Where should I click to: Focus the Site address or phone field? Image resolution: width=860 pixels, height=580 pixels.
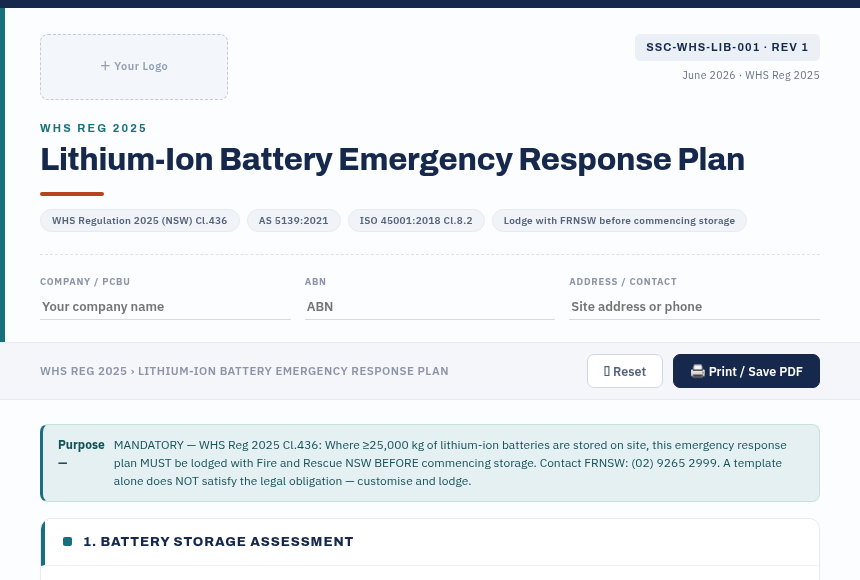coord(694,307)
